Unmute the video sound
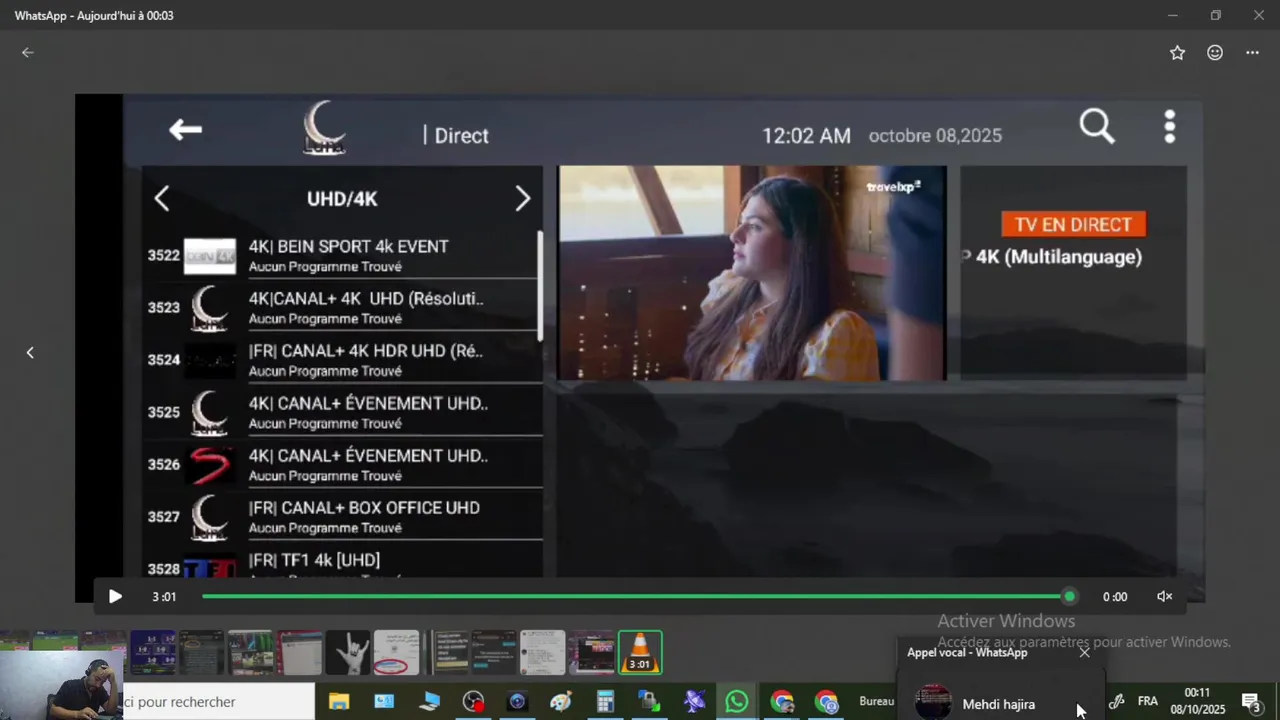 point(1165,597)
